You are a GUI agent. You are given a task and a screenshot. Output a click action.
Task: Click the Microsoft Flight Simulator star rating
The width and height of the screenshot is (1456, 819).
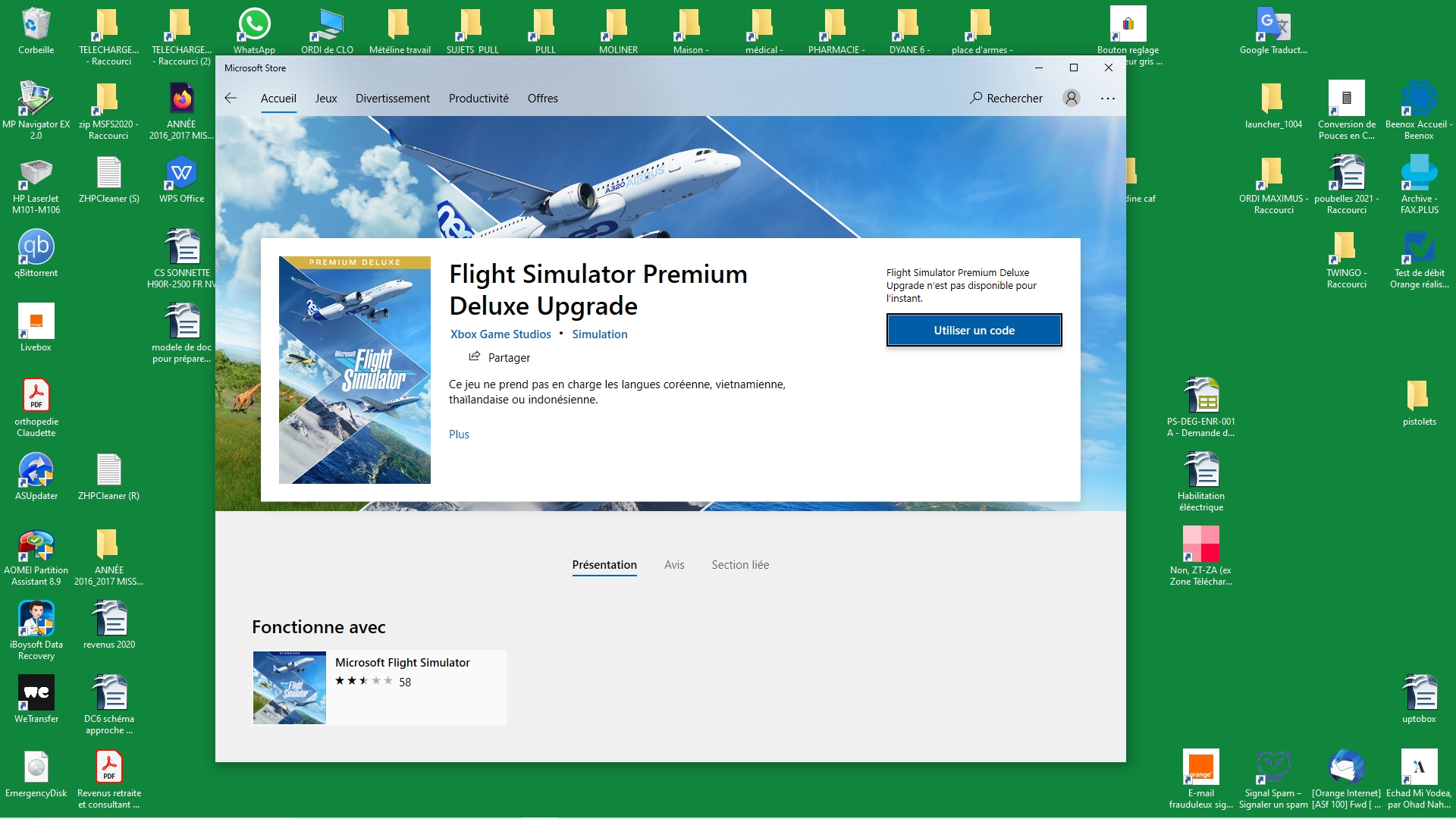click(364, 681)
